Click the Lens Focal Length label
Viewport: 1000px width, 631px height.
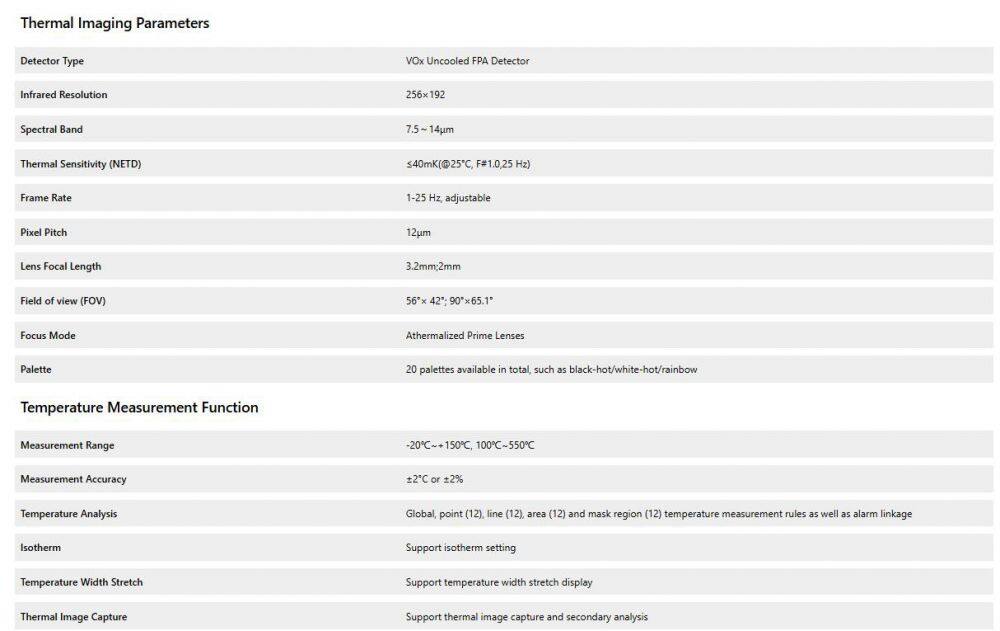pos(61,266)
